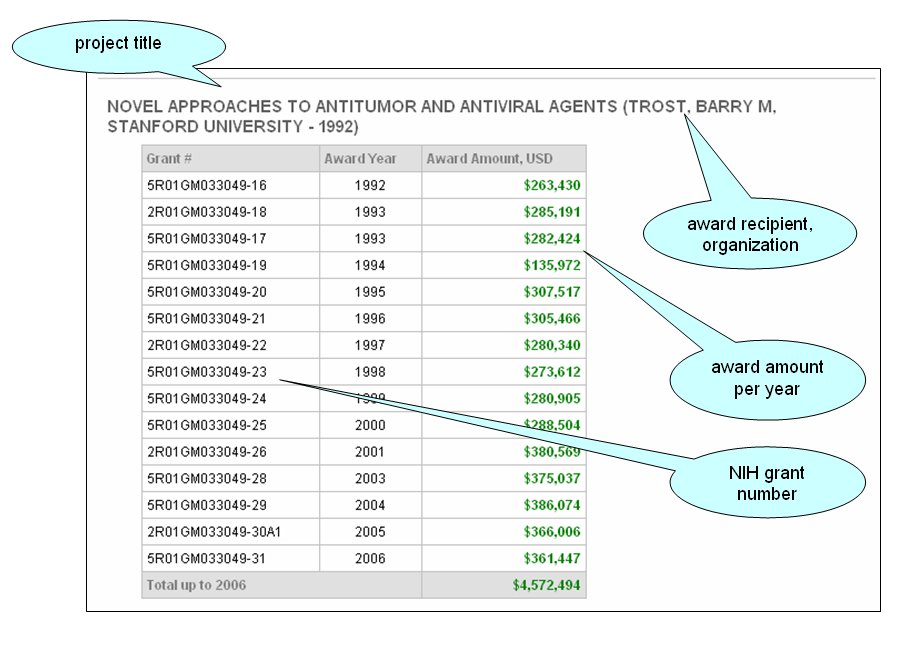Select grant number 2R01GM033049-22
The image size is (908, 658).
click(x=207, y=345)
